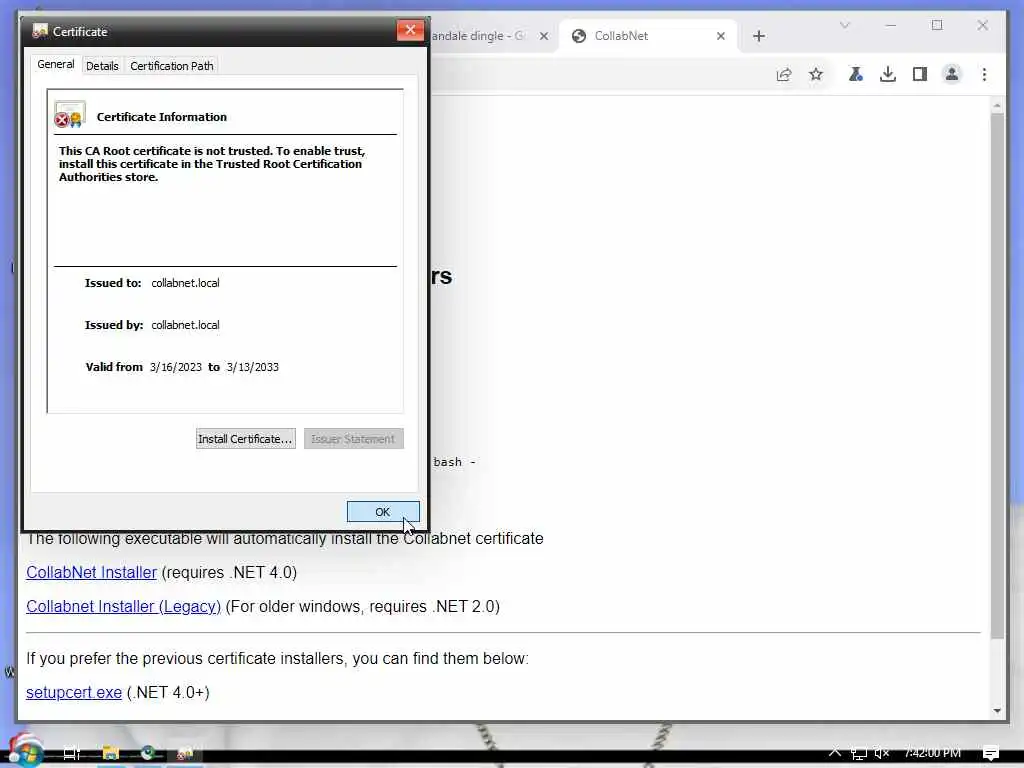Open the CollabNet Installer link
Image resolution: width=1024 pixels, height=768 pixels.
91,572
